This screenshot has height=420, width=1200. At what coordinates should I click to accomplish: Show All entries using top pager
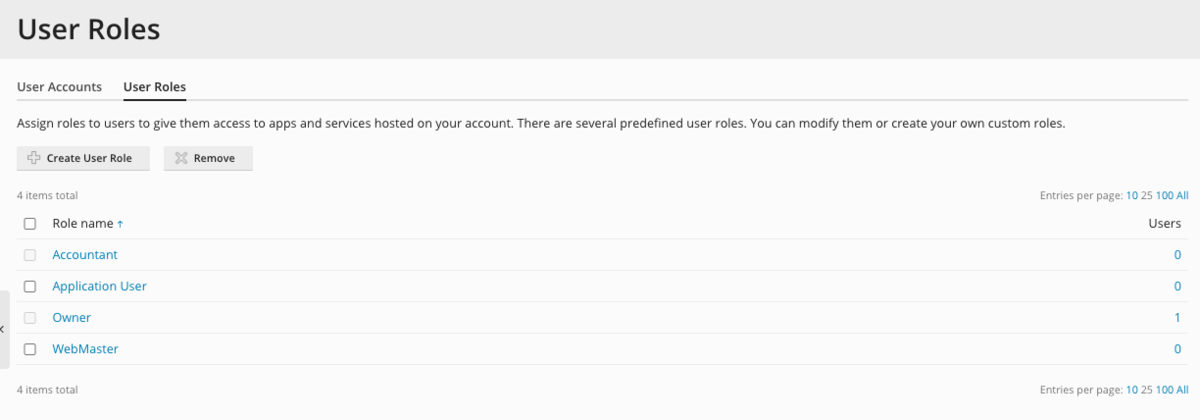(1182, 196)
